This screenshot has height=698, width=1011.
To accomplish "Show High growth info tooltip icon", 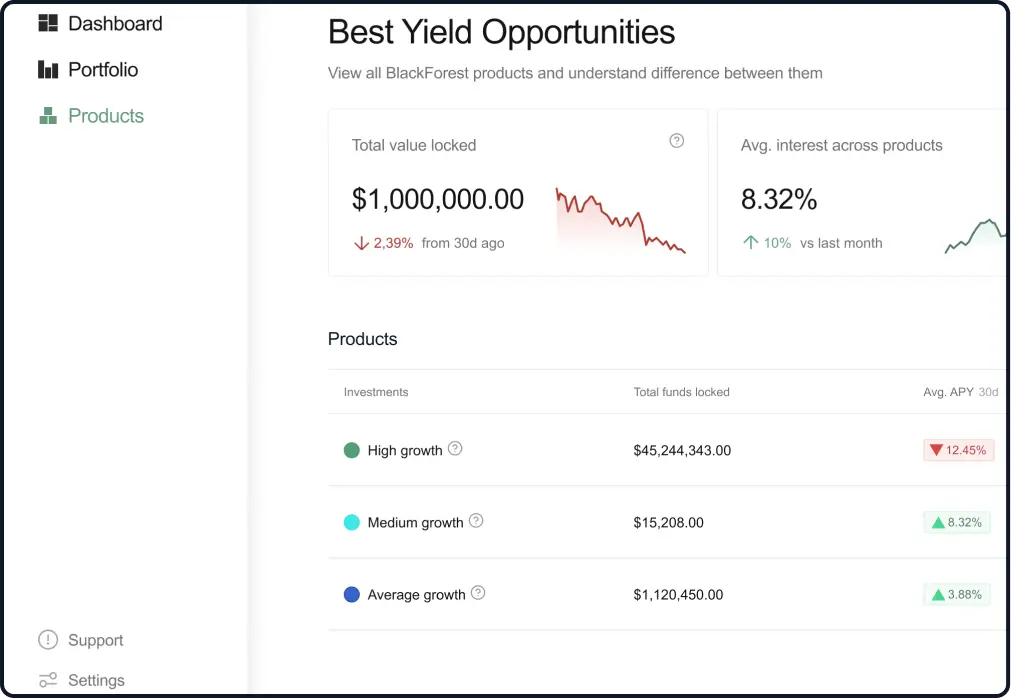I will [455, 449].
